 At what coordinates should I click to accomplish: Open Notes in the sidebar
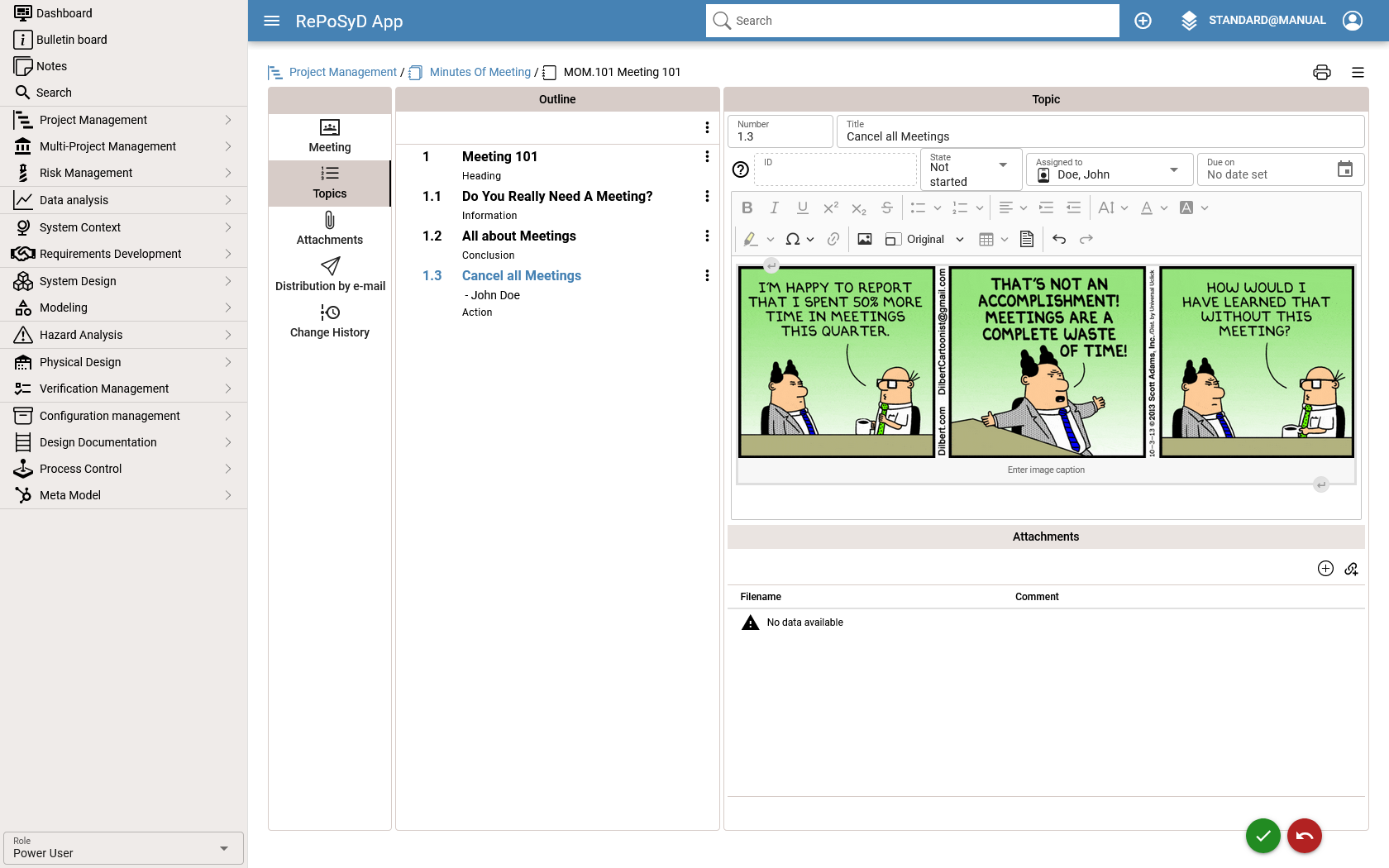click(x=124, y=66)
